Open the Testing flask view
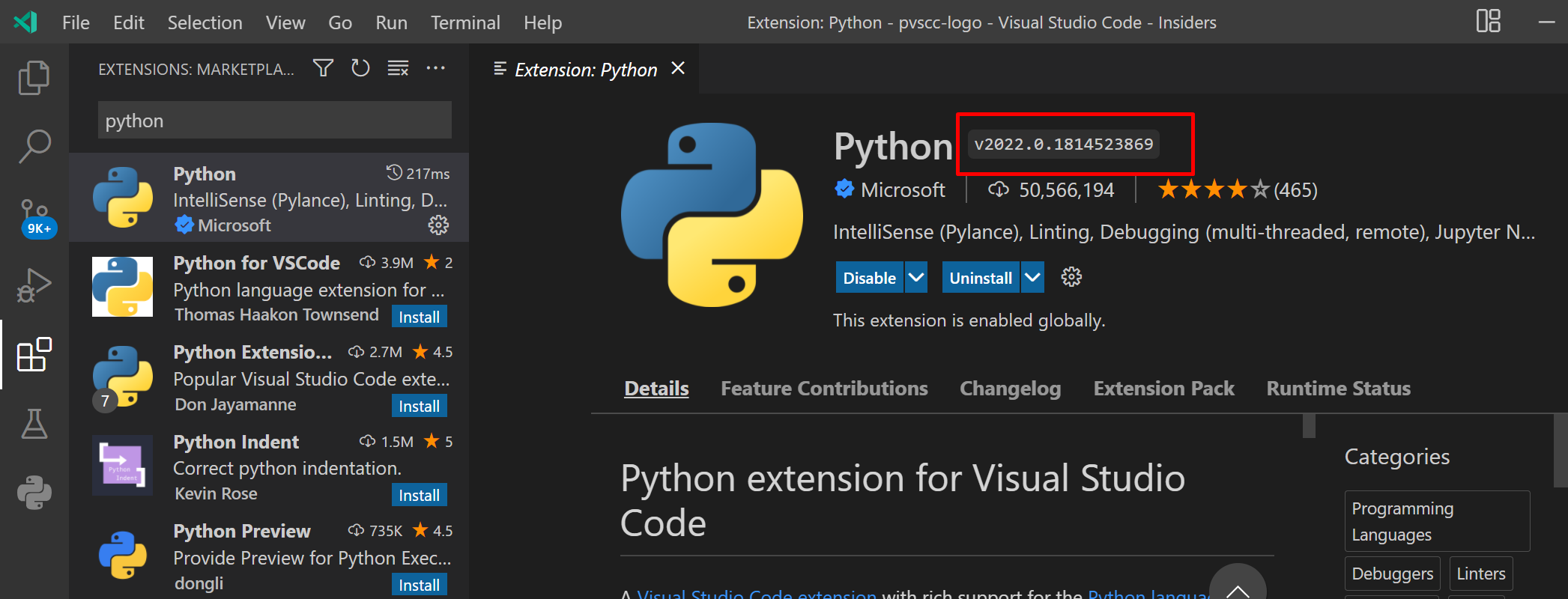The height and width of the screenshot is (599, 1568). pyautogui.click(x=34, y=424)
